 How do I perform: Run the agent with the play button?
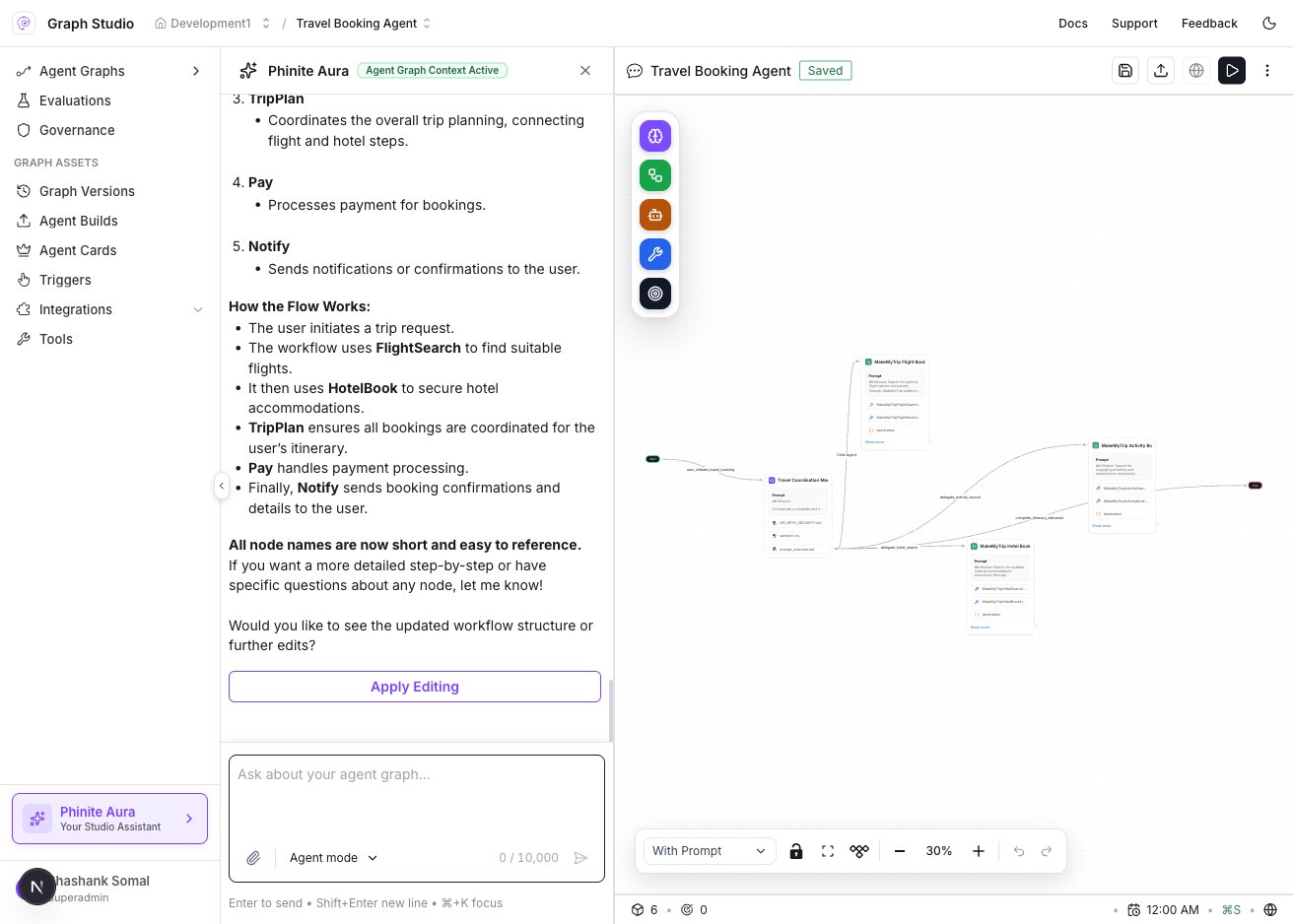point(1232,70)
